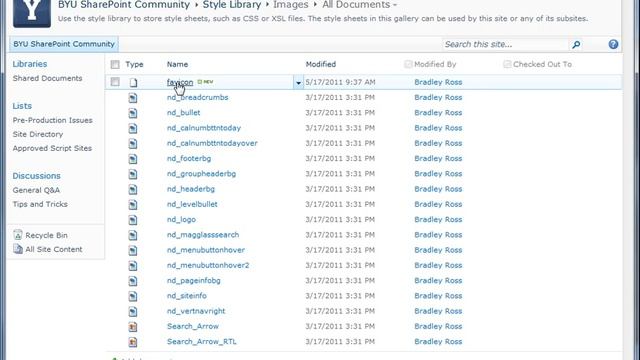Open the nd_vertnavright file link

pyautogui.click(x=196, y=311)
